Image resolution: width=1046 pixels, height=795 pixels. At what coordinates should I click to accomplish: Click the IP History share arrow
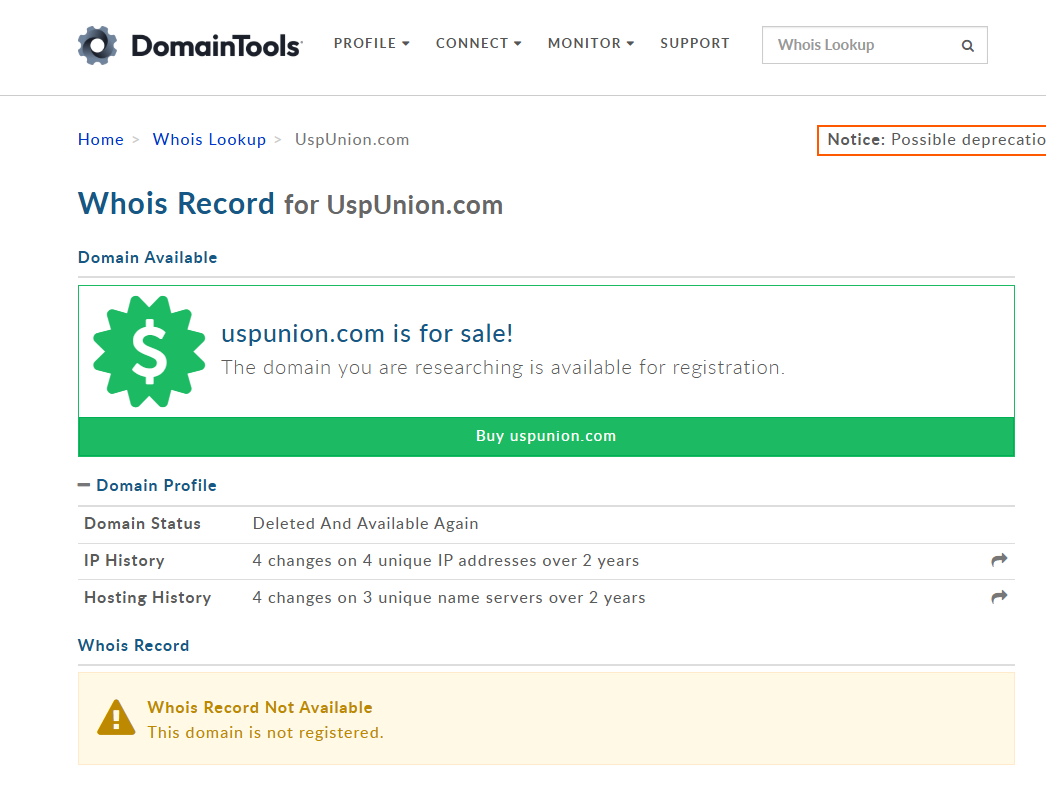click(x=999, y=560)
